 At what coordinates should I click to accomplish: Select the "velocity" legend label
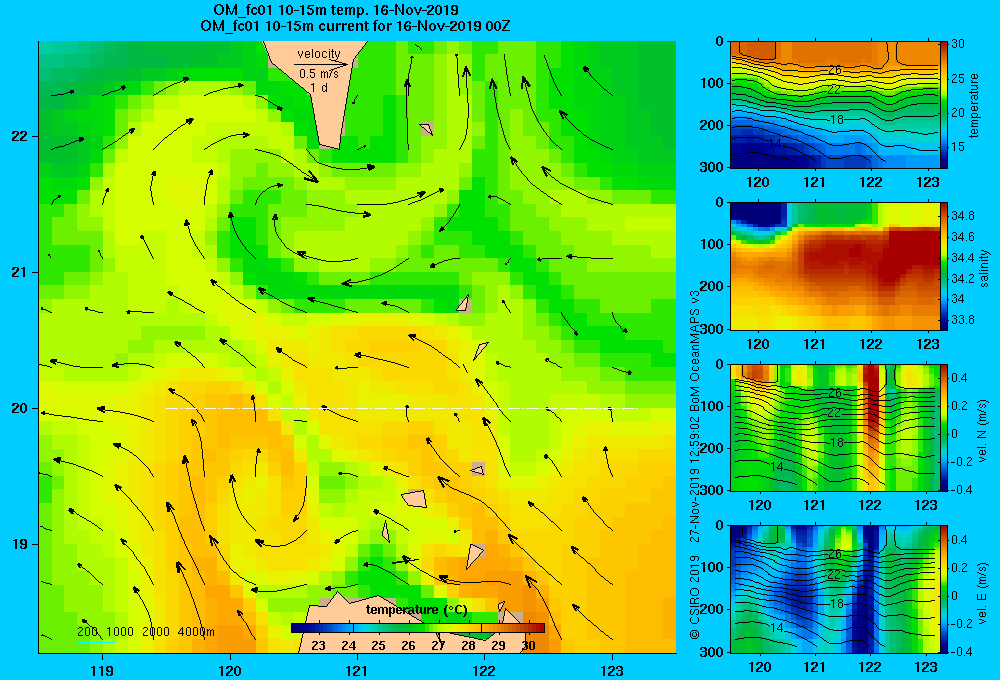tap(319, 54)
